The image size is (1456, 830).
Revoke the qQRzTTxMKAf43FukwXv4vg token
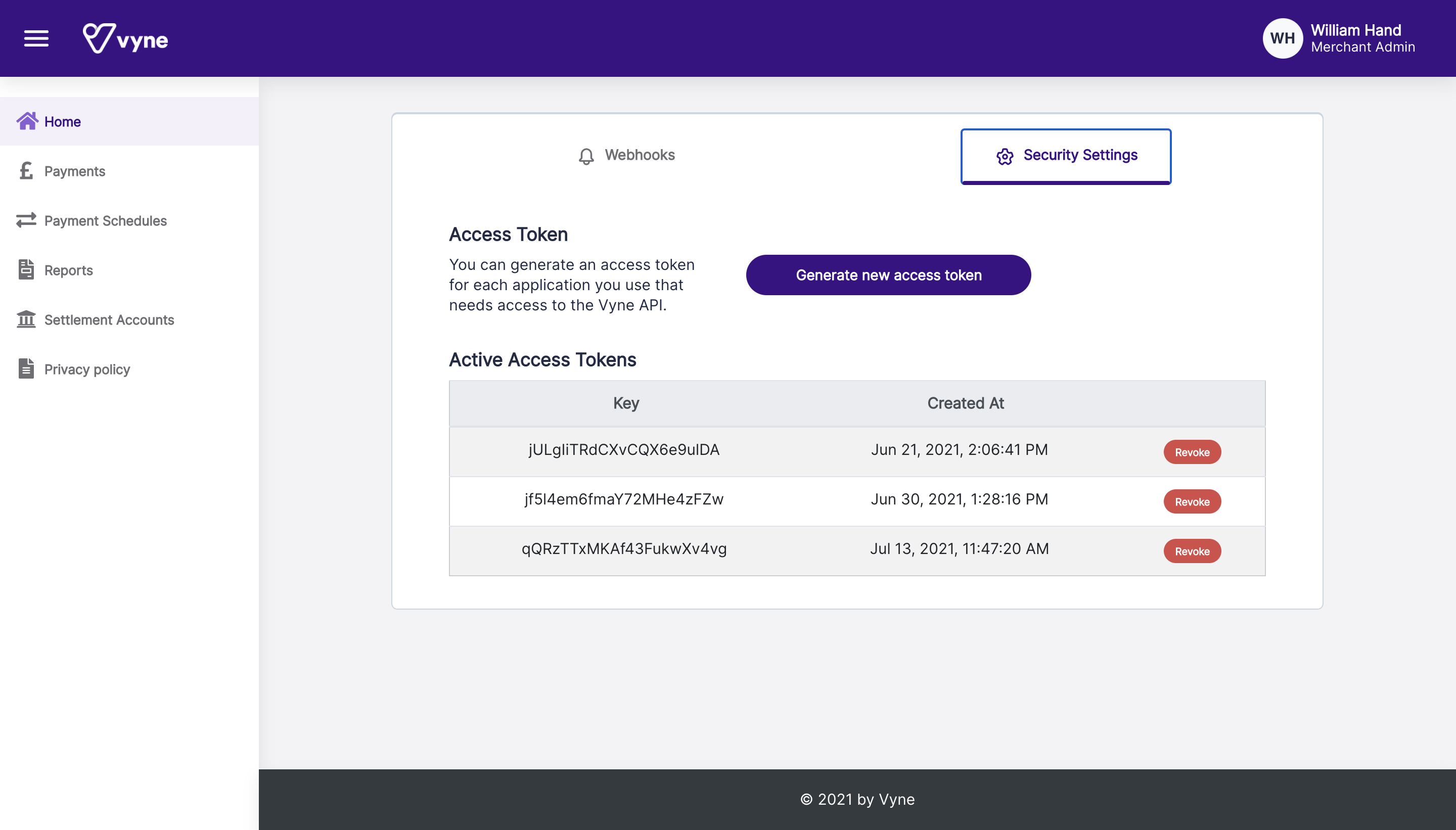tap(1192, 551)
